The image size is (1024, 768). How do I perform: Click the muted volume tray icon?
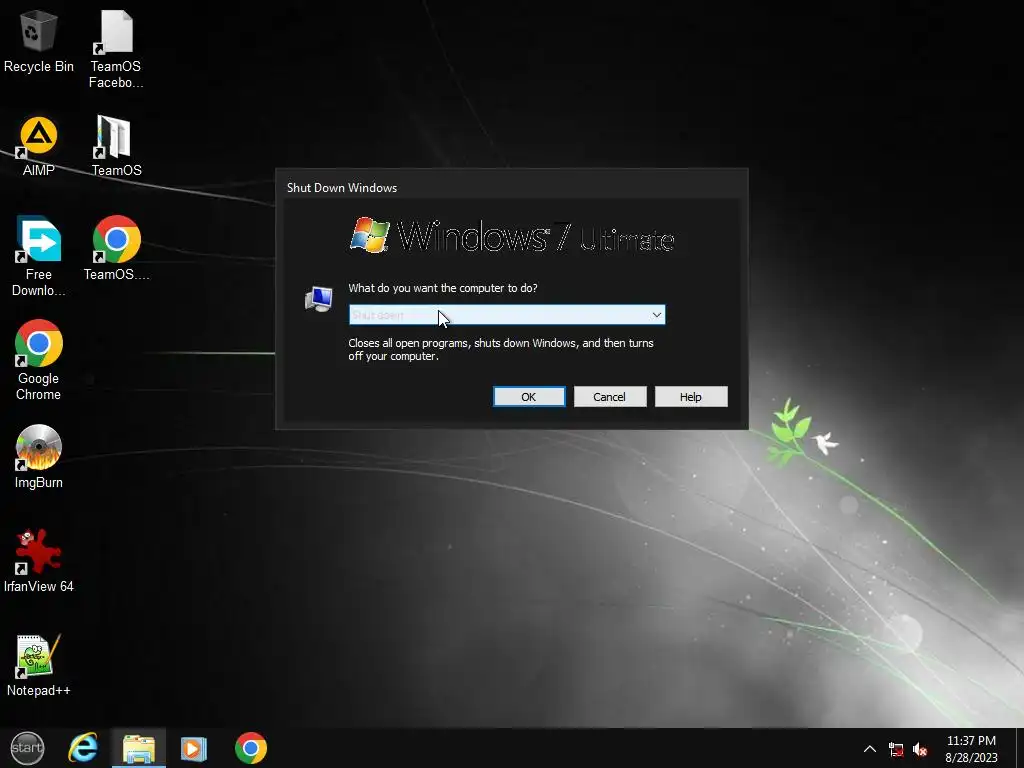[920, 749]
